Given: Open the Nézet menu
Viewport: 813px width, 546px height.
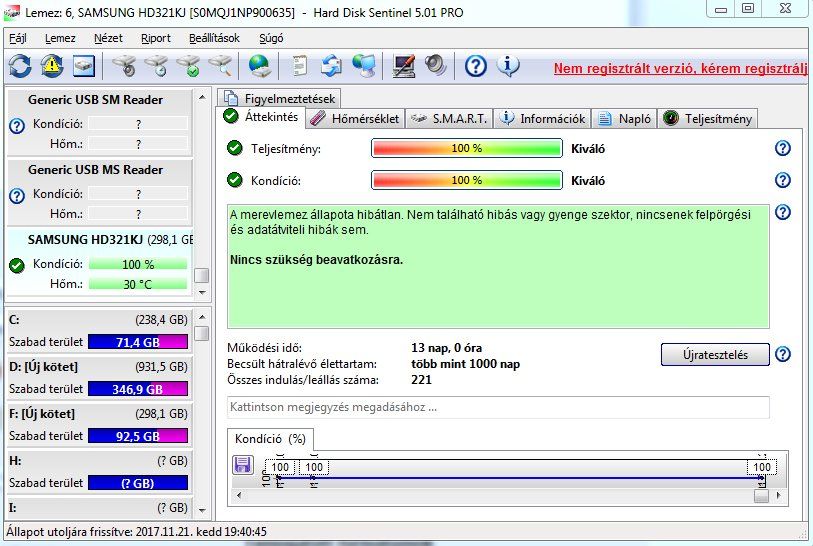Looking at the screenshot, I should [108, 38].
